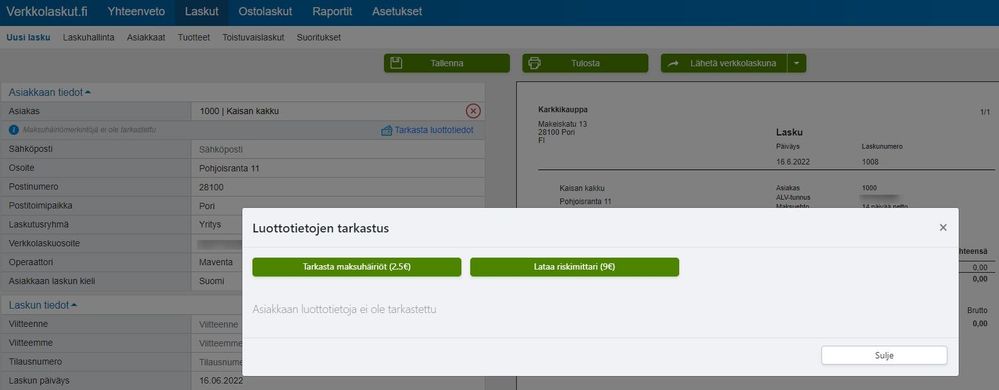Clear the customer with red X icon
The width and height of the screenshot is (999, 390).
click(x=473, y=111)
